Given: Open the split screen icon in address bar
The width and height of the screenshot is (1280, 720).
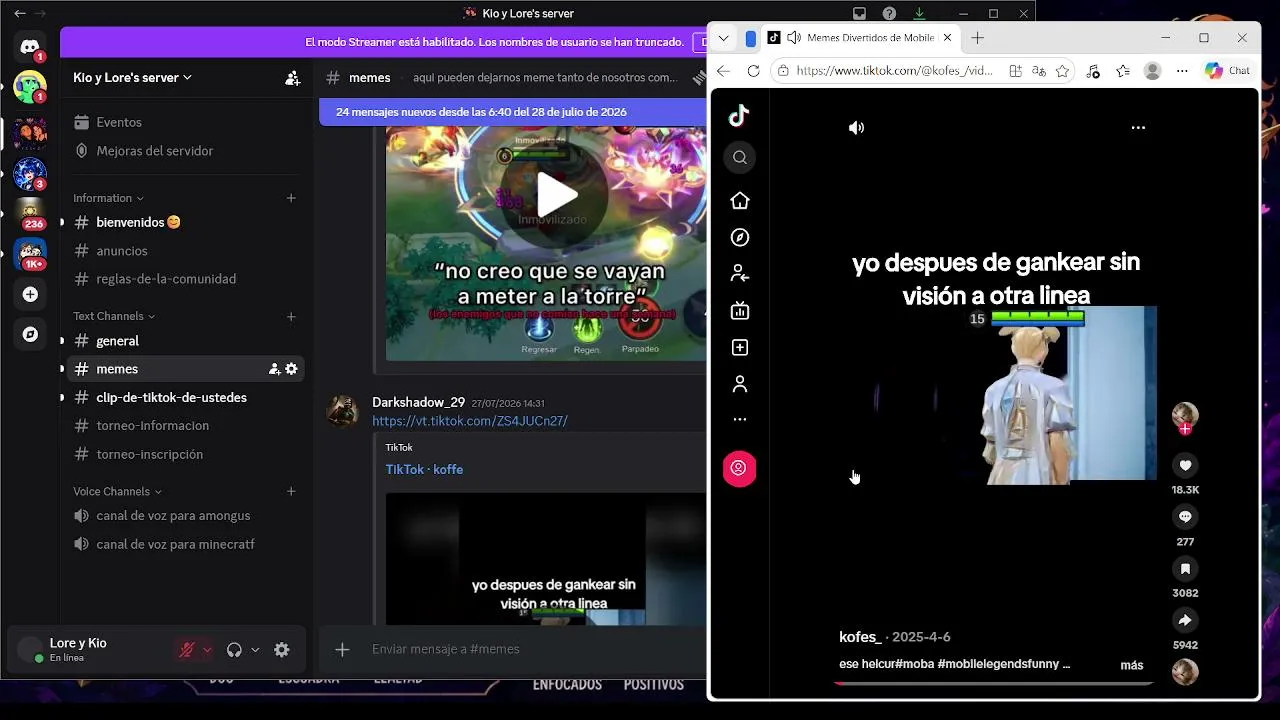Looking at the screenshot, I should click(1015, 71).
